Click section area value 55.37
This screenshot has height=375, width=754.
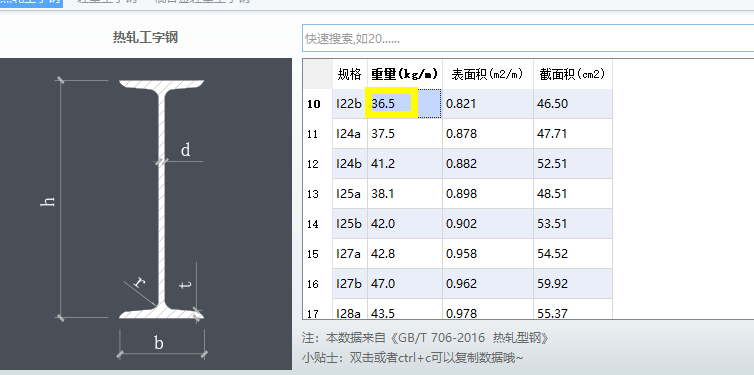pyautogui.click(x=573, y=309)
